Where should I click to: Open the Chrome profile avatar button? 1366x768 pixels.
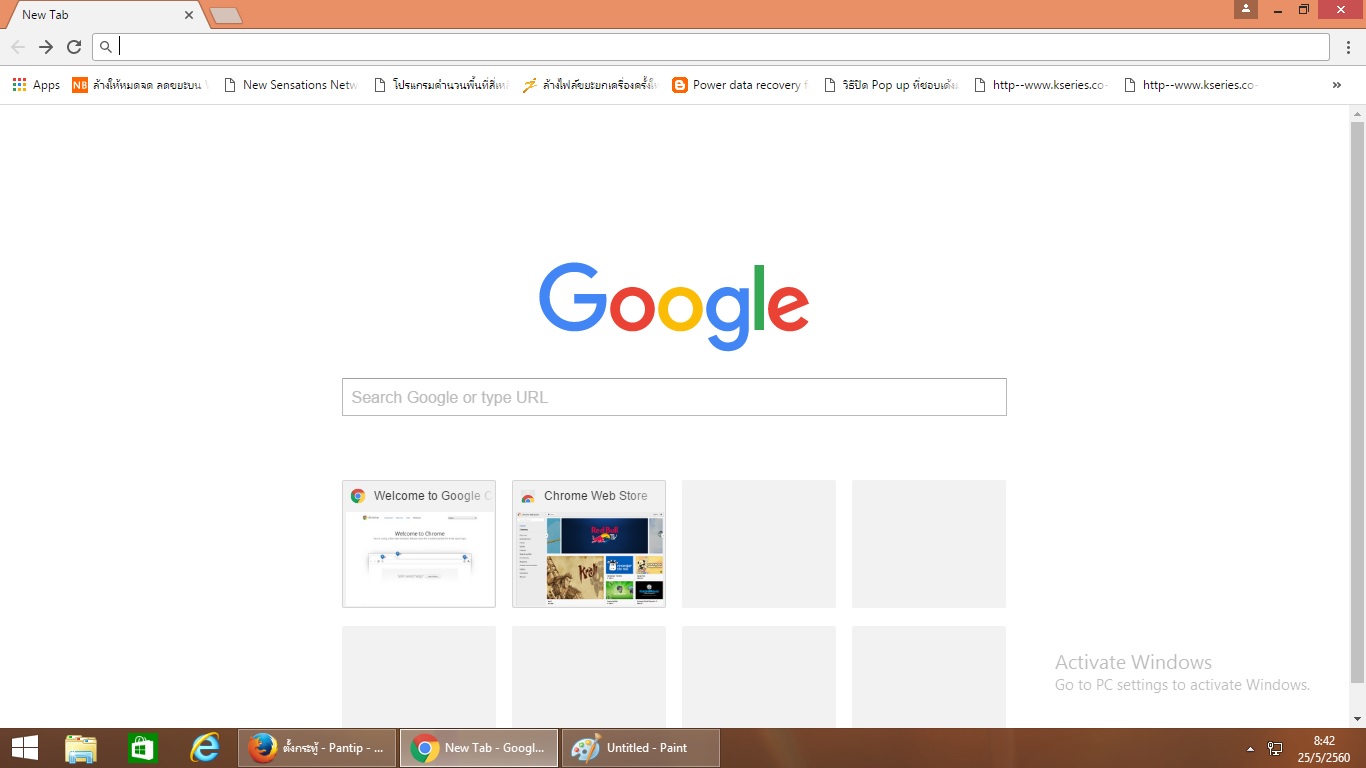click(1246, 9)
